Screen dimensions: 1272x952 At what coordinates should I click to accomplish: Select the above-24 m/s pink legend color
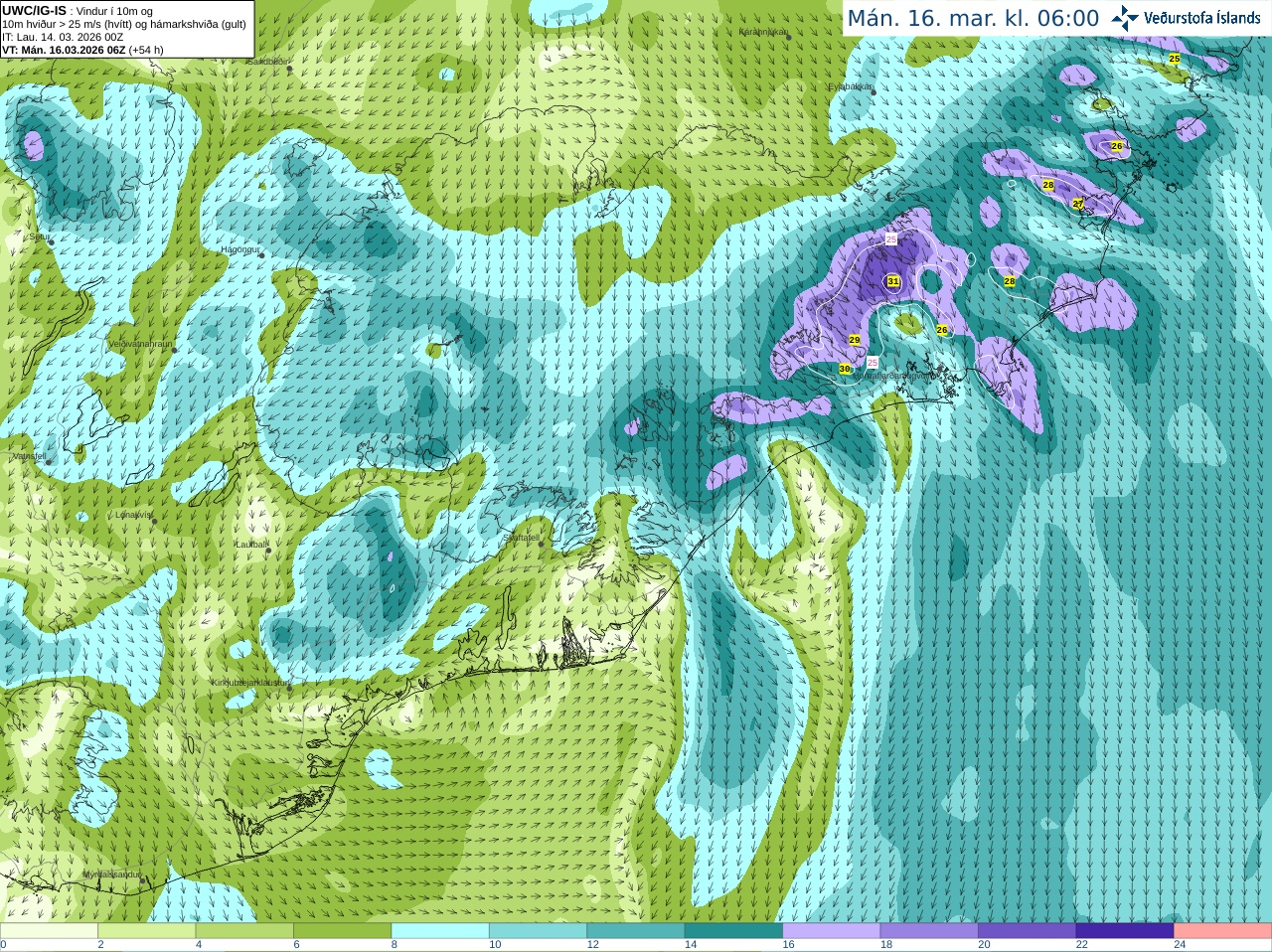pos(1223,931)
